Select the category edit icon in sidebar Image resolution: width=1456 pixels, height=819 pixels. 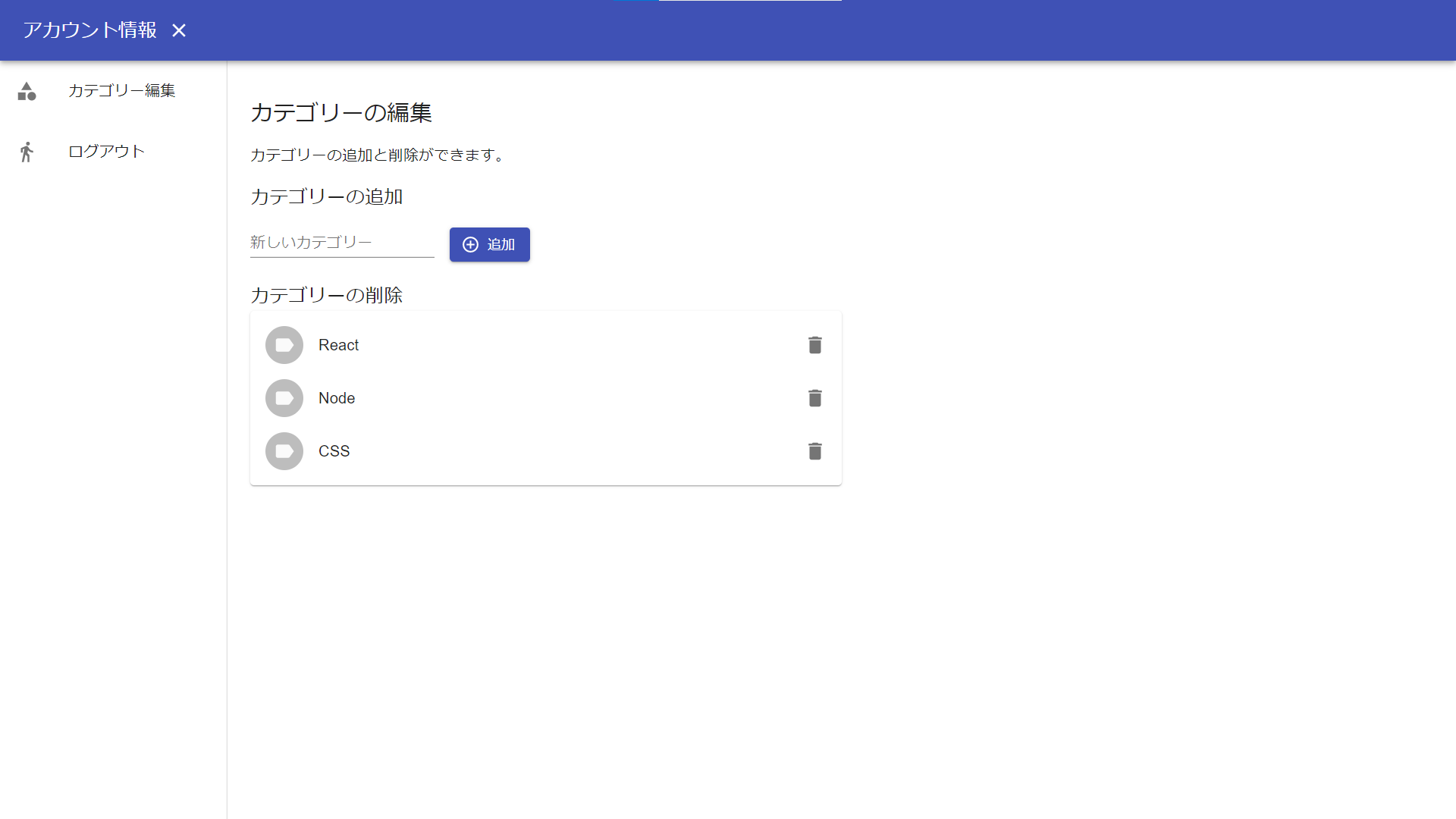click(27, 91)
